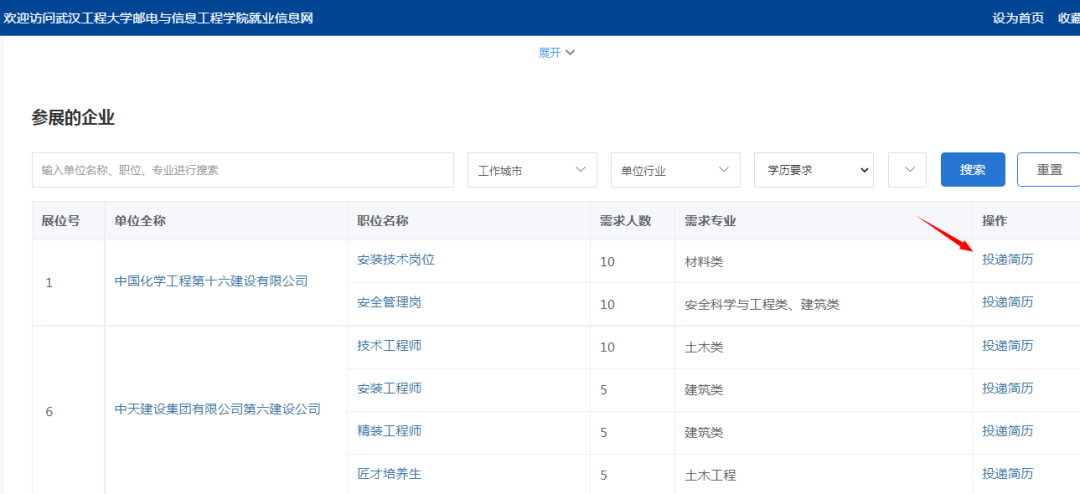Open the 安装技术岗位 position
Viewport: 1080px width, 494px height.
pyautogui.click(x=395, y=260)
